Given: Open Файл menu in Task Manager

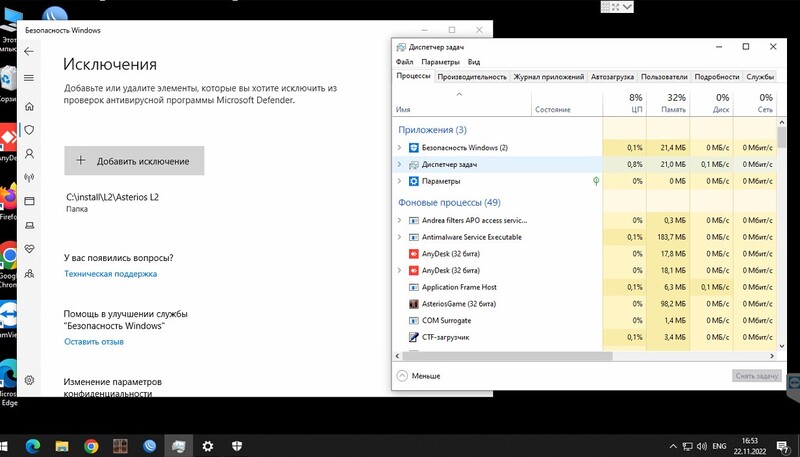Looking at the screenshot, I should click(405, 62).
